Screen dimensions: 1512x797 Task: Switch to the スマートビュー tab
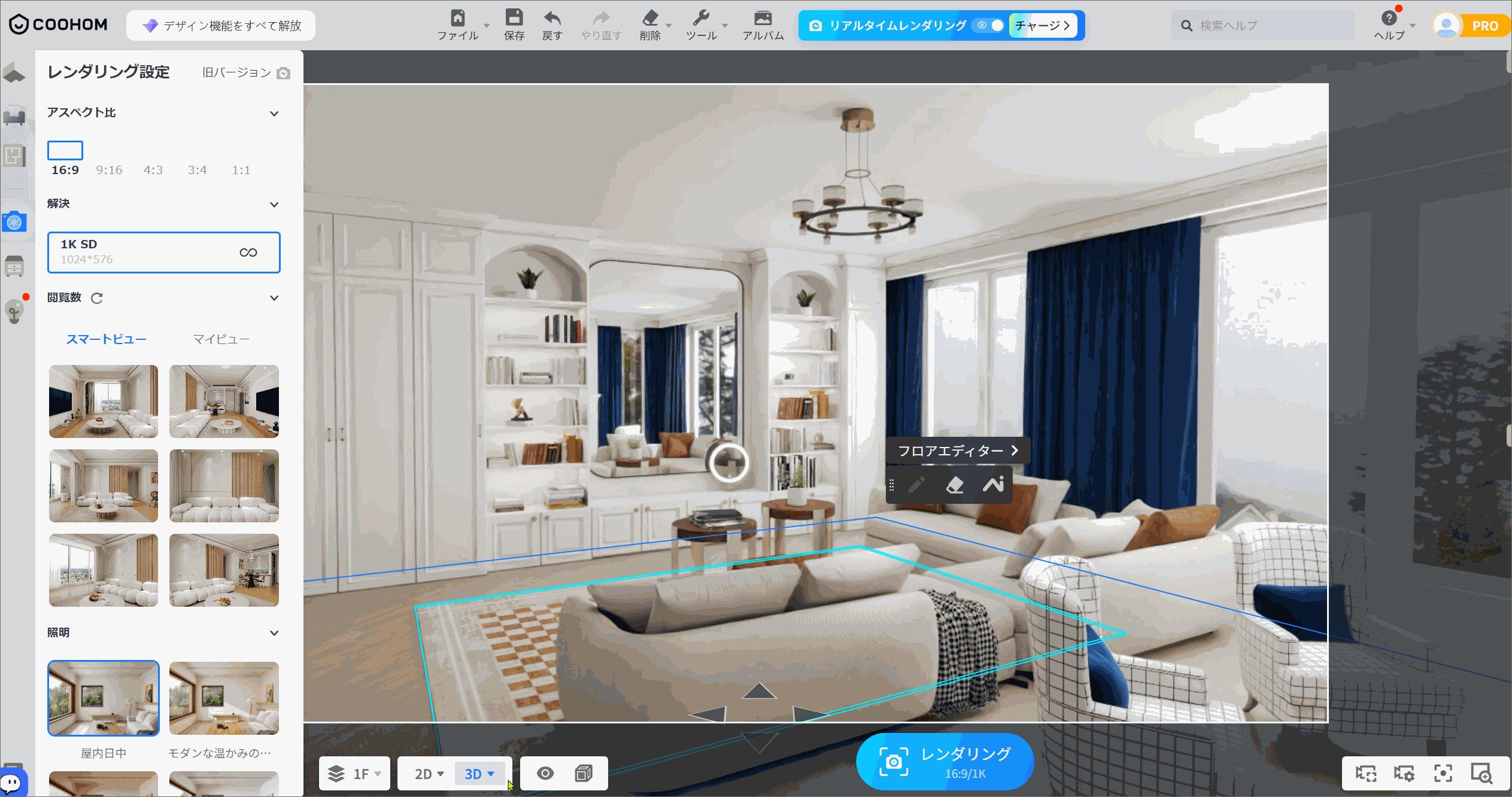106,339
